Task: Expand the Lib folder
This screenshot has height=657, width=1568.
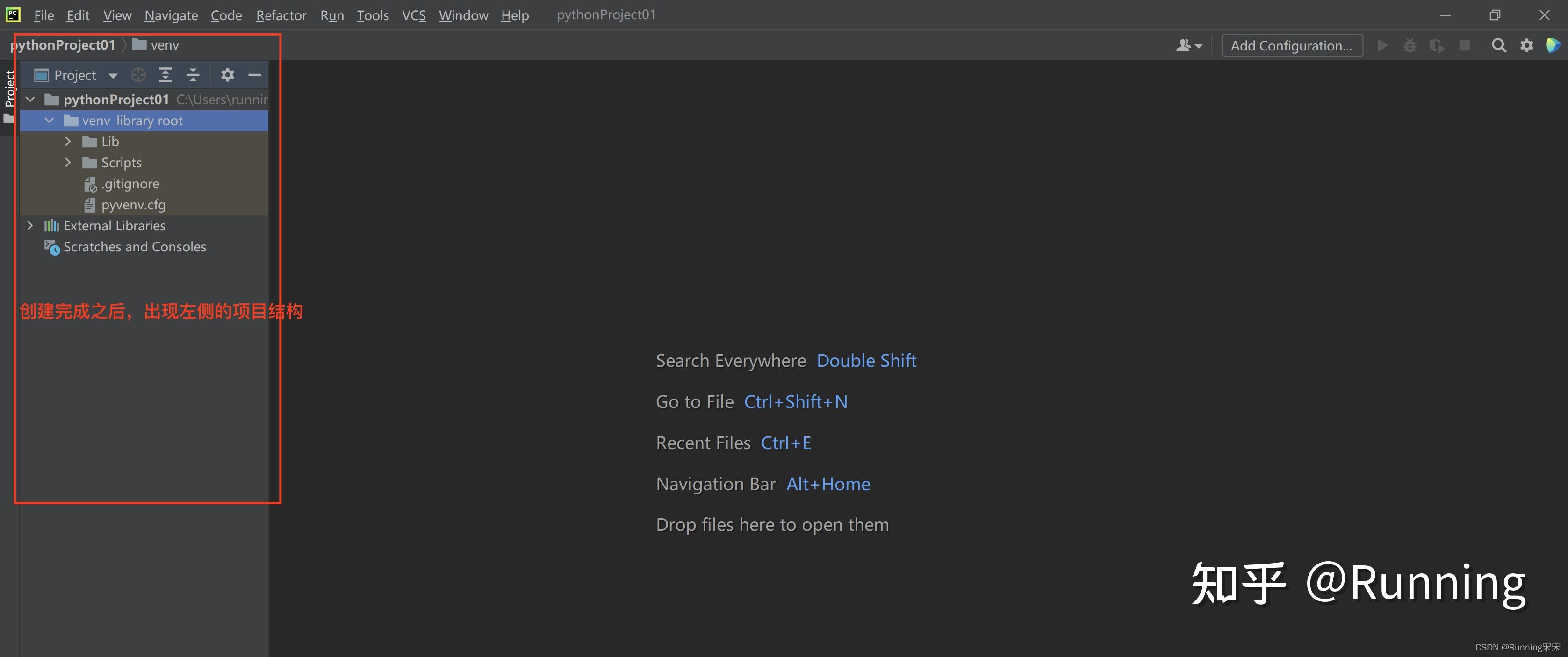Action: pos(68,142)
